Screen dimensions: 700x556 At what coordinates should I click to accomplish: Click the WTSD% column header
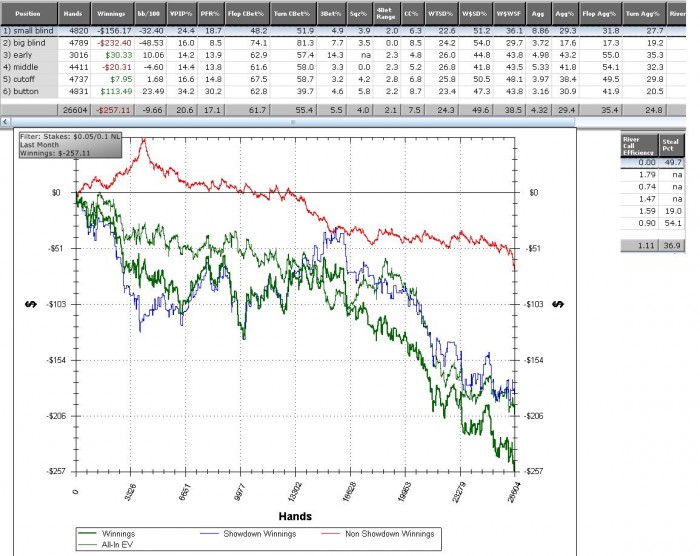coord(441,14)
